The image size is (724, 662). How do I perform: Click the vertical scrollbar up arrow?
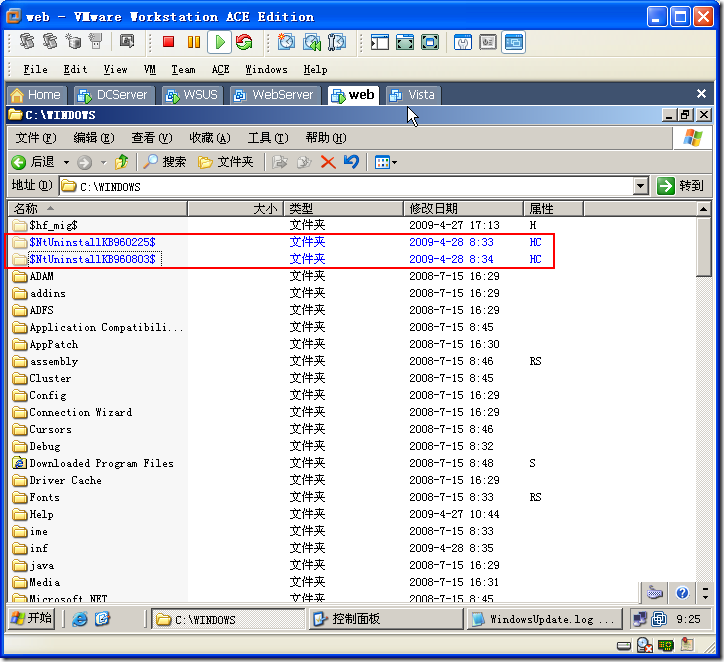click(x=704, y=209)
